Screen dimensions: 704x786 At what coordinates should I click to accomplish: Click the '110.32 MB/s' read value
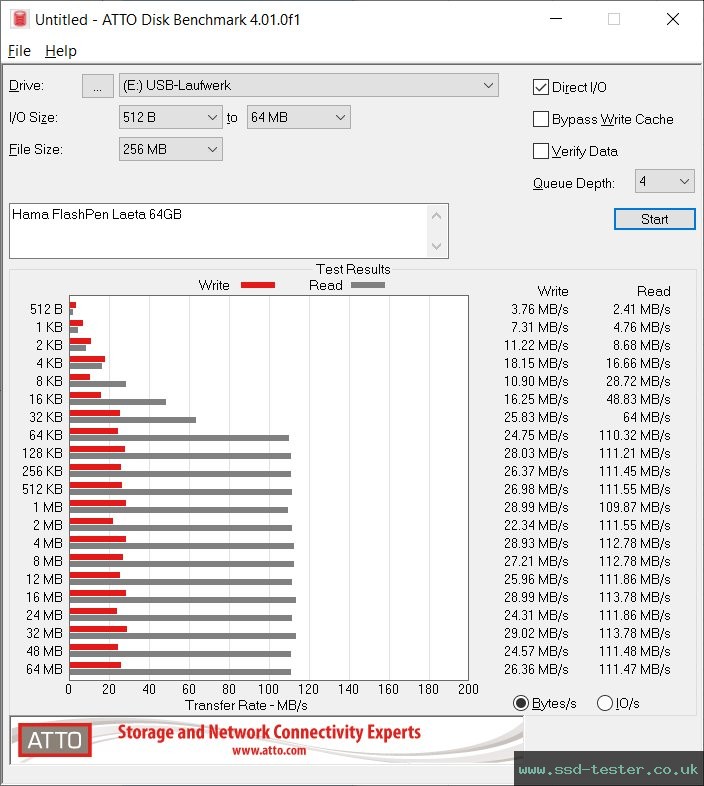634,435
